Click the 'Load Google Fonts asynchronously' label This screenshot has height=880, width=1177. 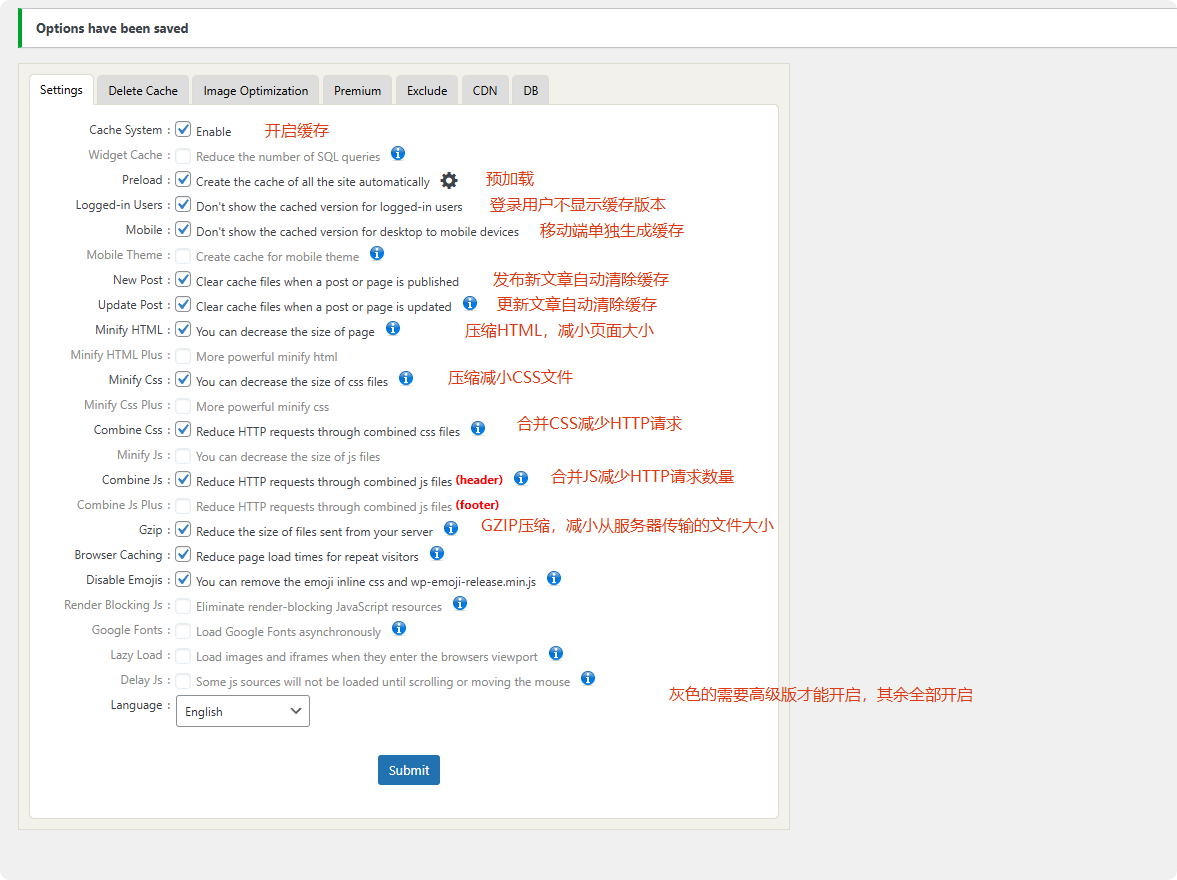coord(288,632)
